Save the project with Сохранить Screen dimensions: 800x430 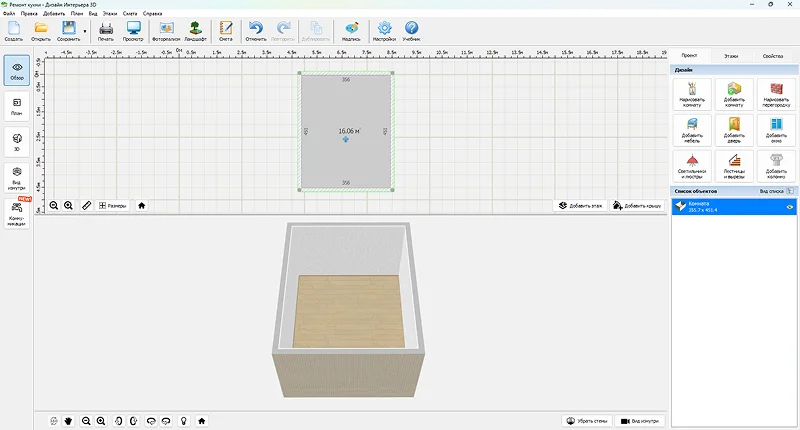click(x=68, y=31)
